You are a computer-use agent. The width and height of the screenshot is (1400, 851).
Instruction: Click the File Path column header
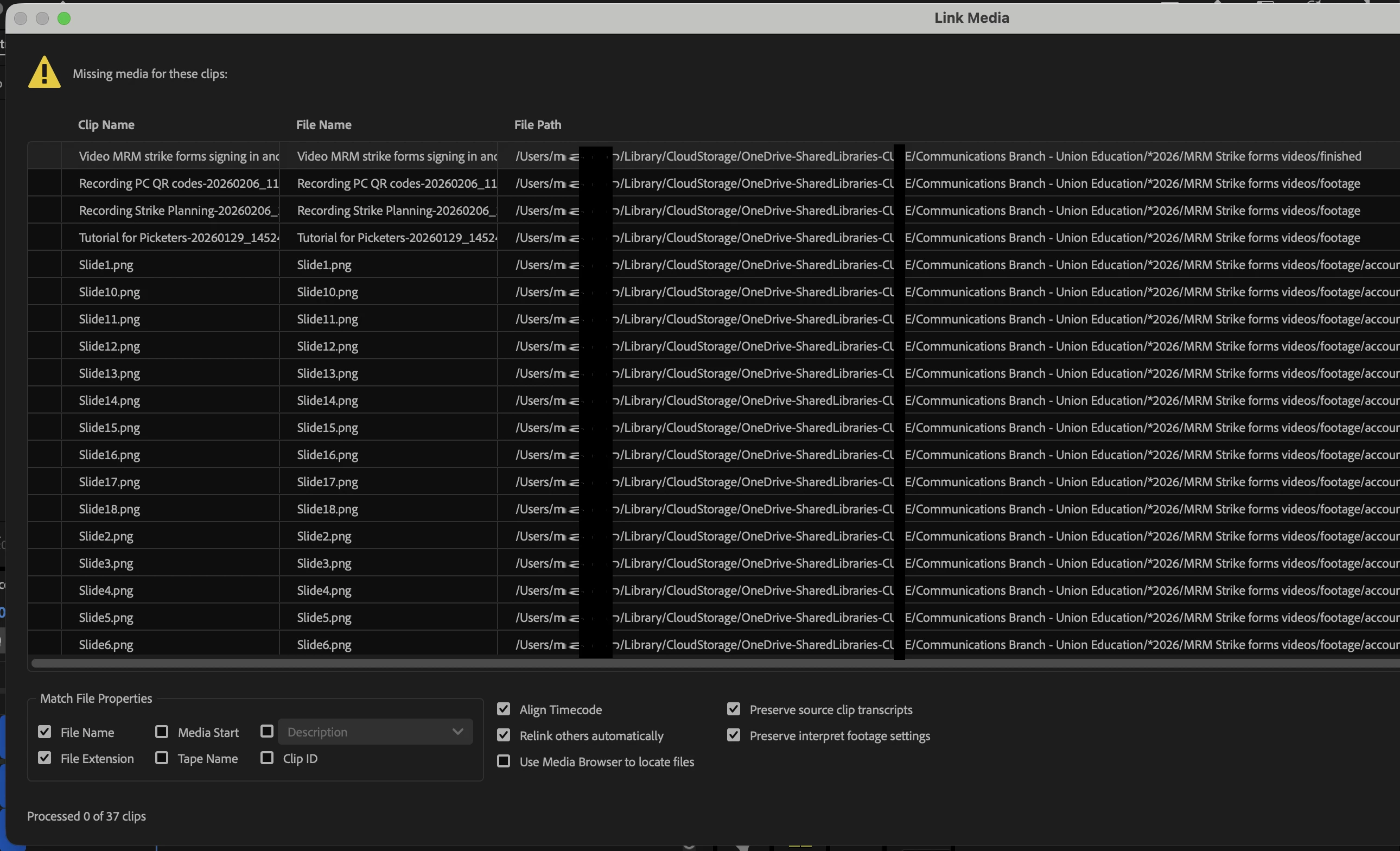tap(538, 125)
